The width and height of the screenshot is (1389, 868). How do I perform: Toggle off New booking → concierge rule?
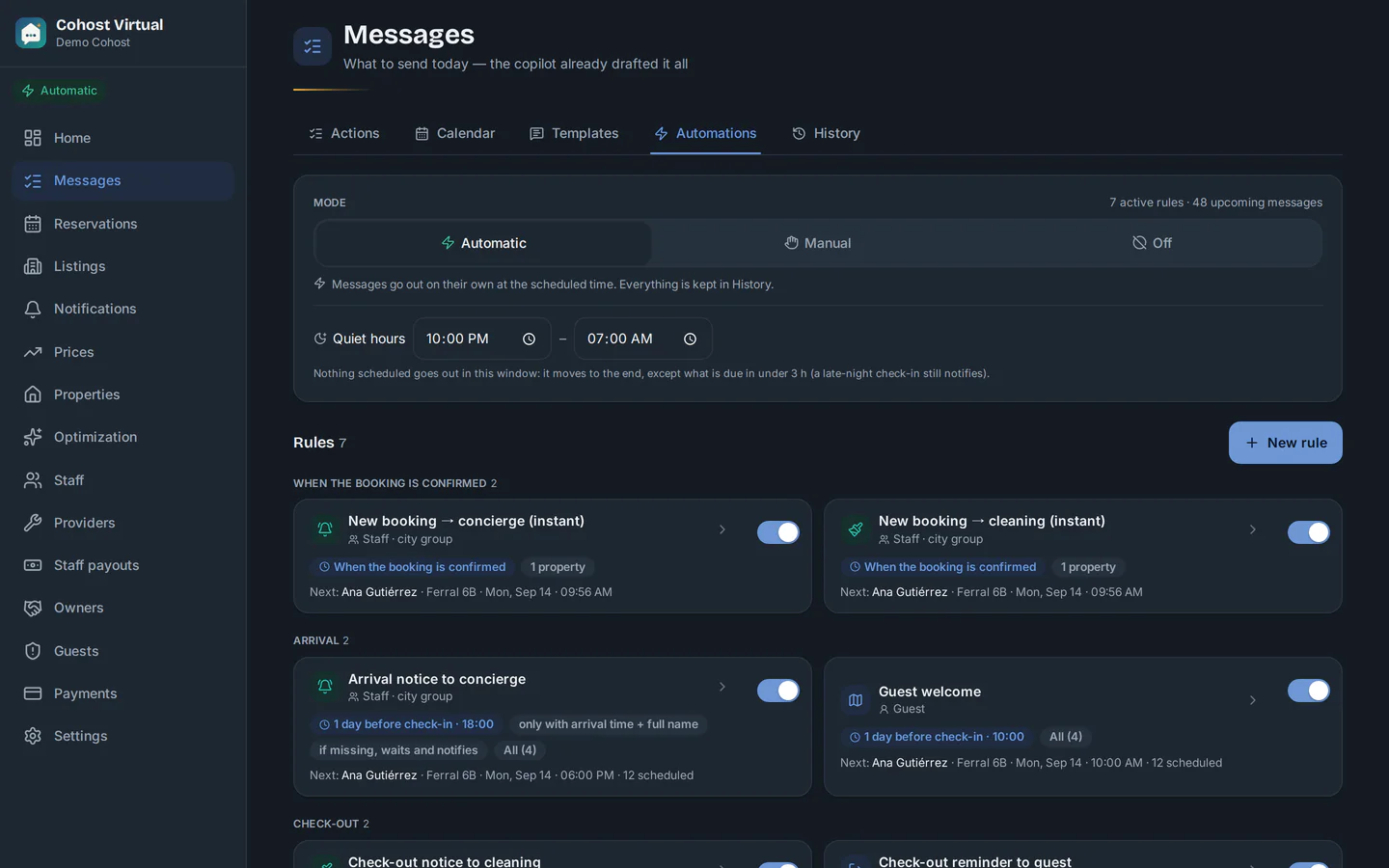tap(778, 532)
